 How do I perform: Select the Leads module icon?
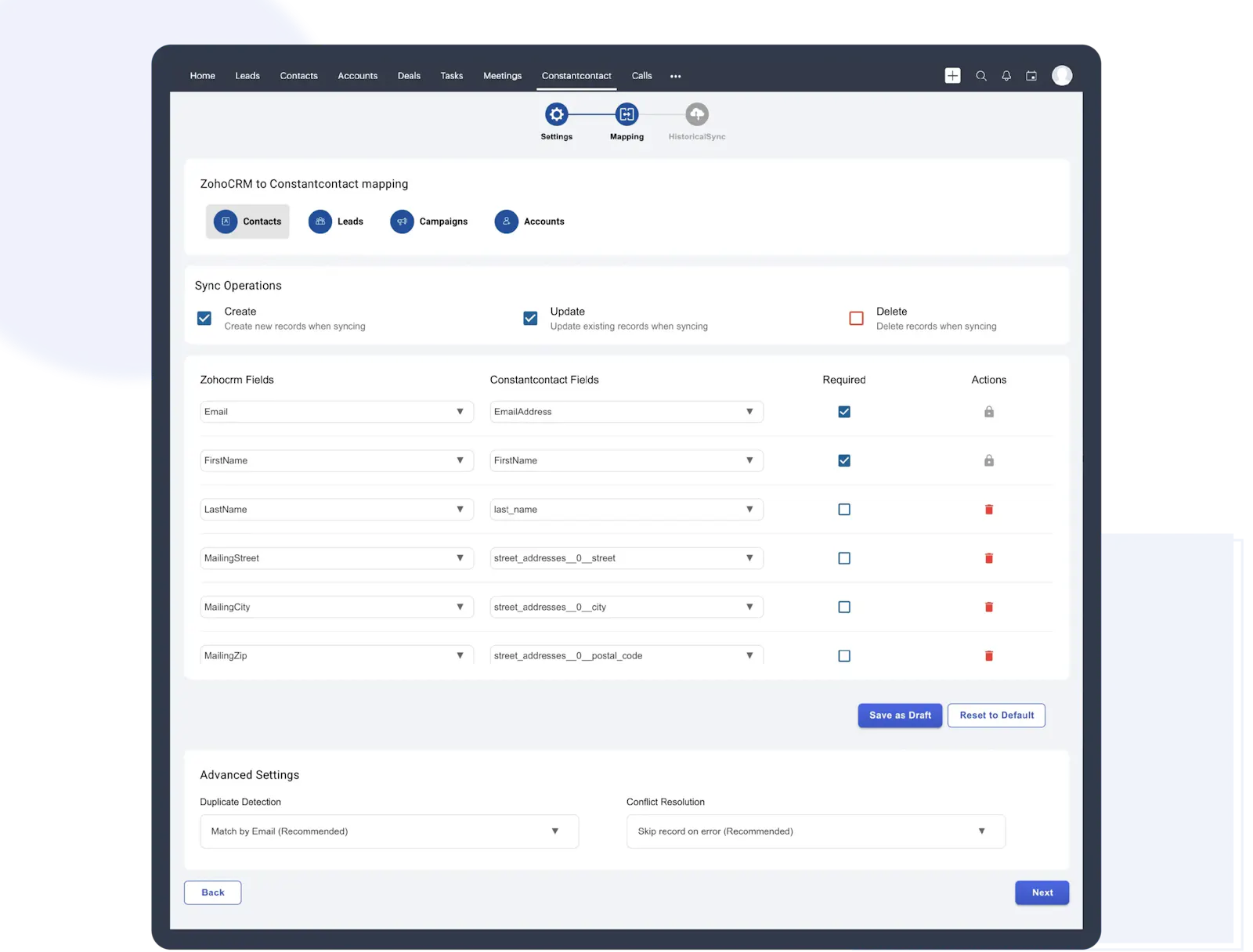(320, 222)
